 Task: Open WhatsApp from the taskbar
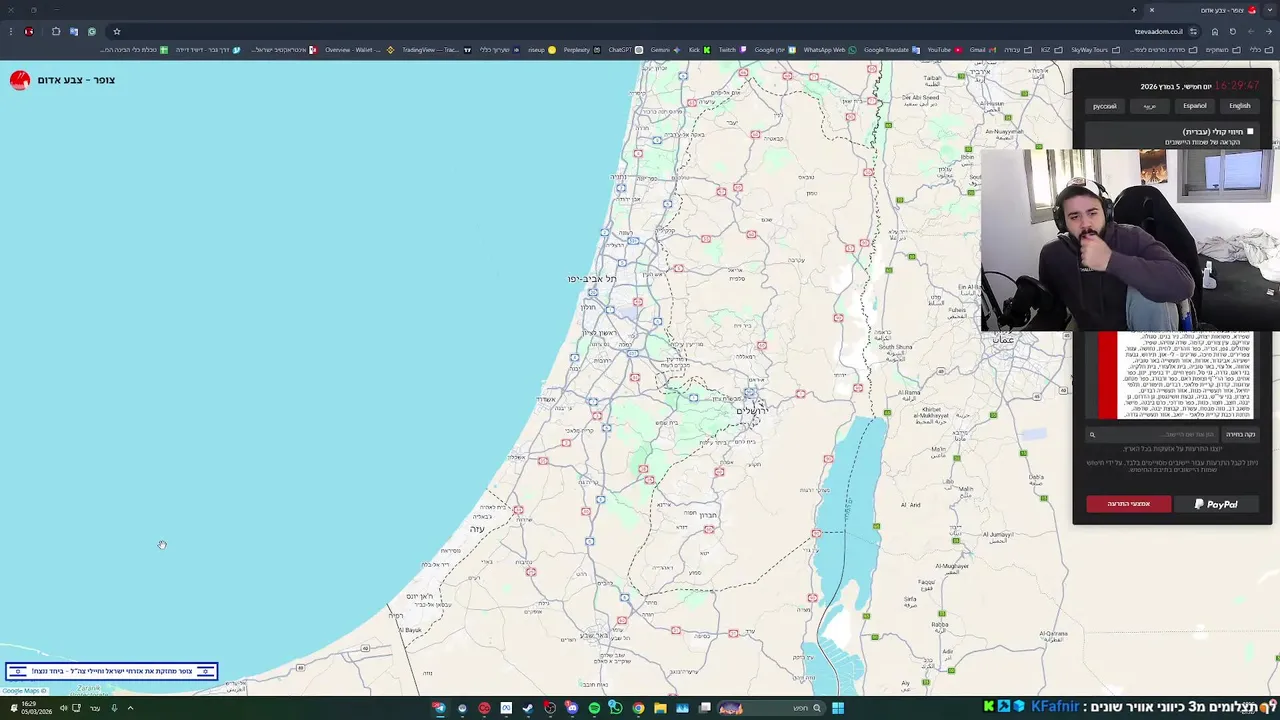616,708
